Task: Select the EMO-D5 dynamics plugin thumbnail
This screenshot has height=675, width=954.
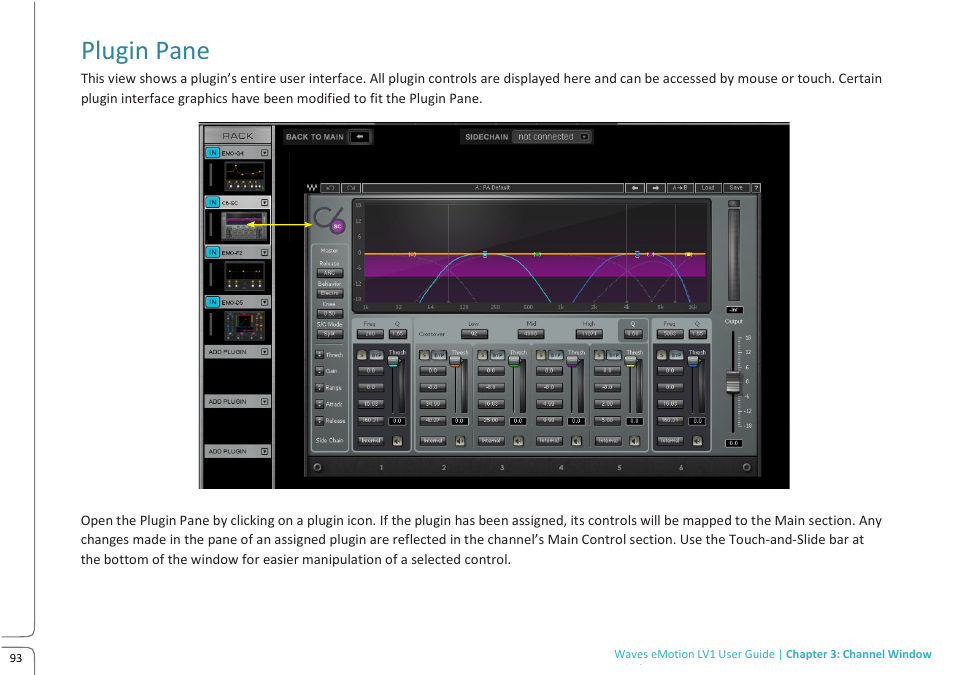Action: coord(244,326)
